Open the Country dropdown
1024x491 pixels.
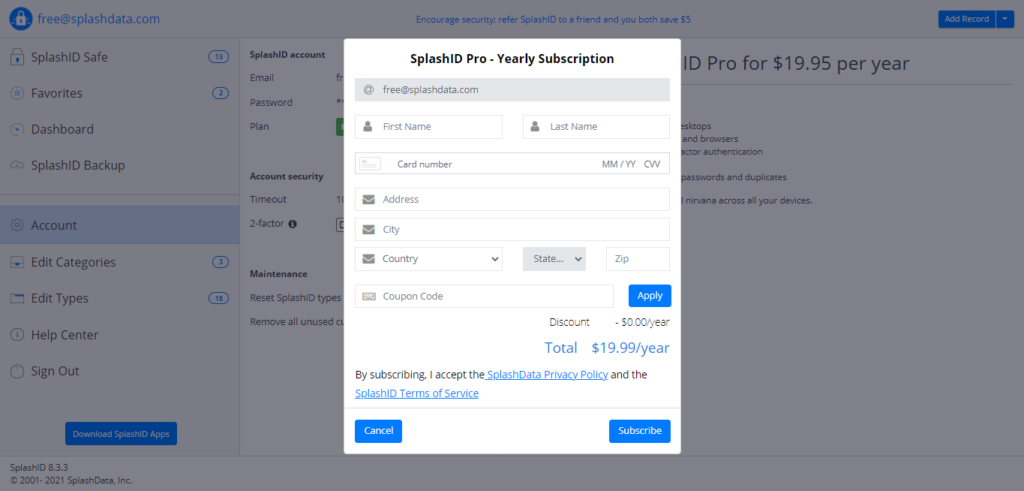(428, 259)
